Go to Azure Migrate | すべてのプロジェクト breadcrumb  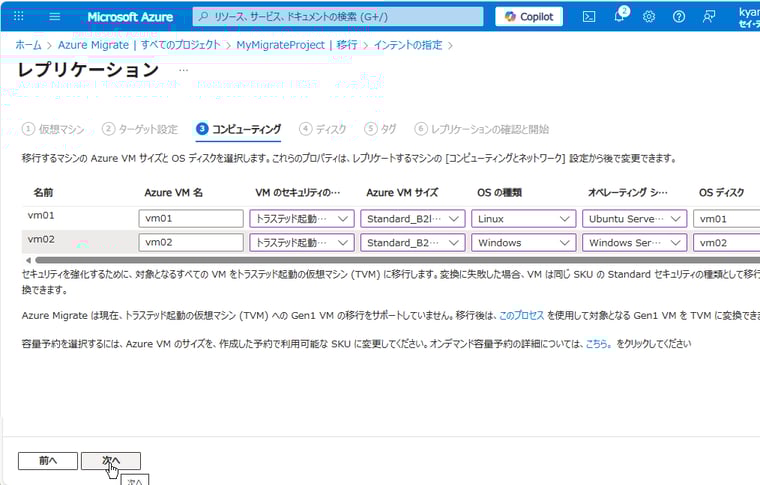click(x=139, y=45)
